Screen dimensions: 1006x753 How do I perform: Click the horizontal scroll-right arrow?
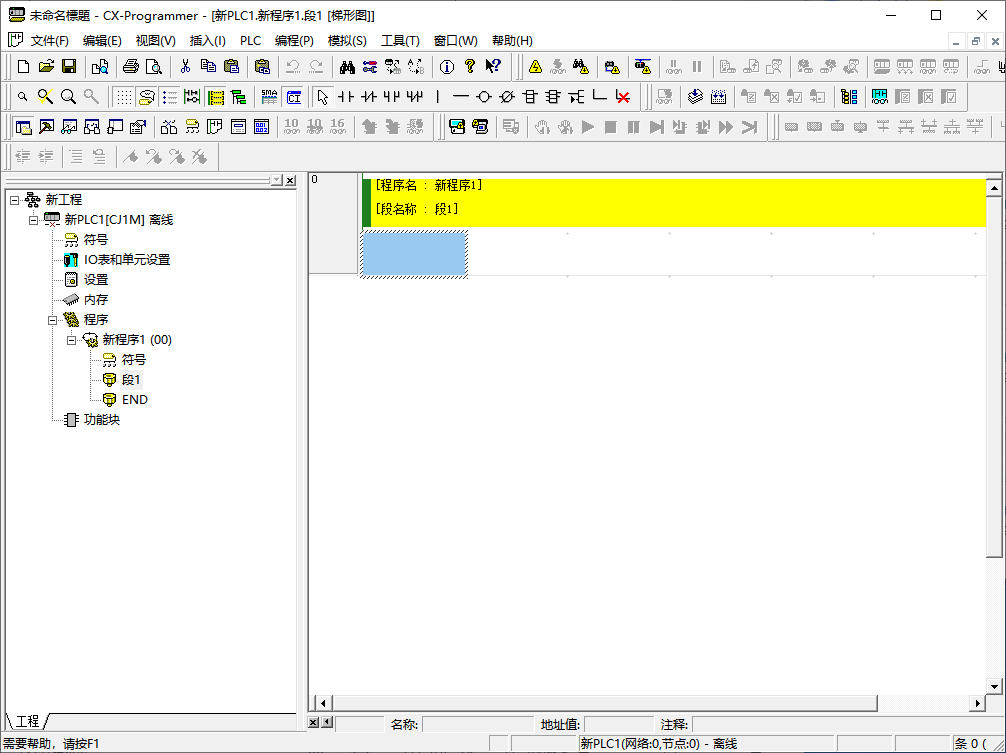[978, 703]
